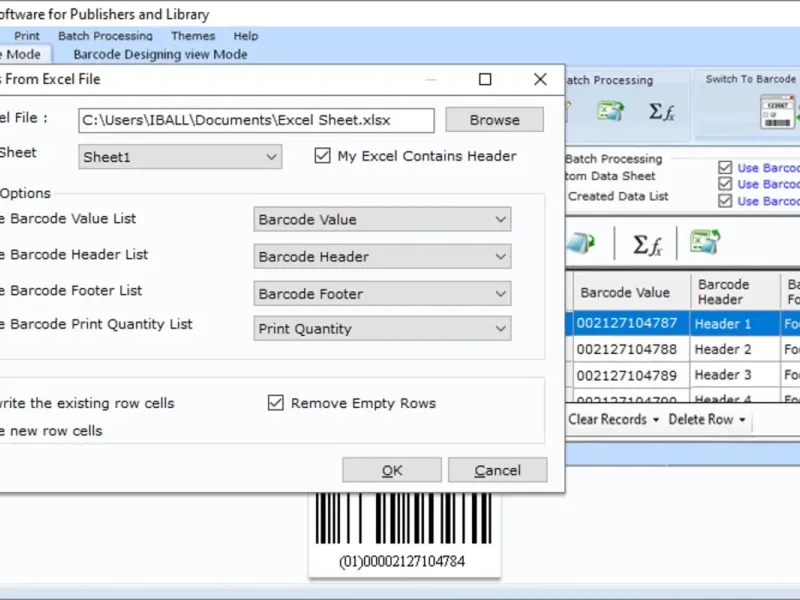800x600 pixels.
Task: Select cell 002127104789 in the grid
Action: pos(632,375)
